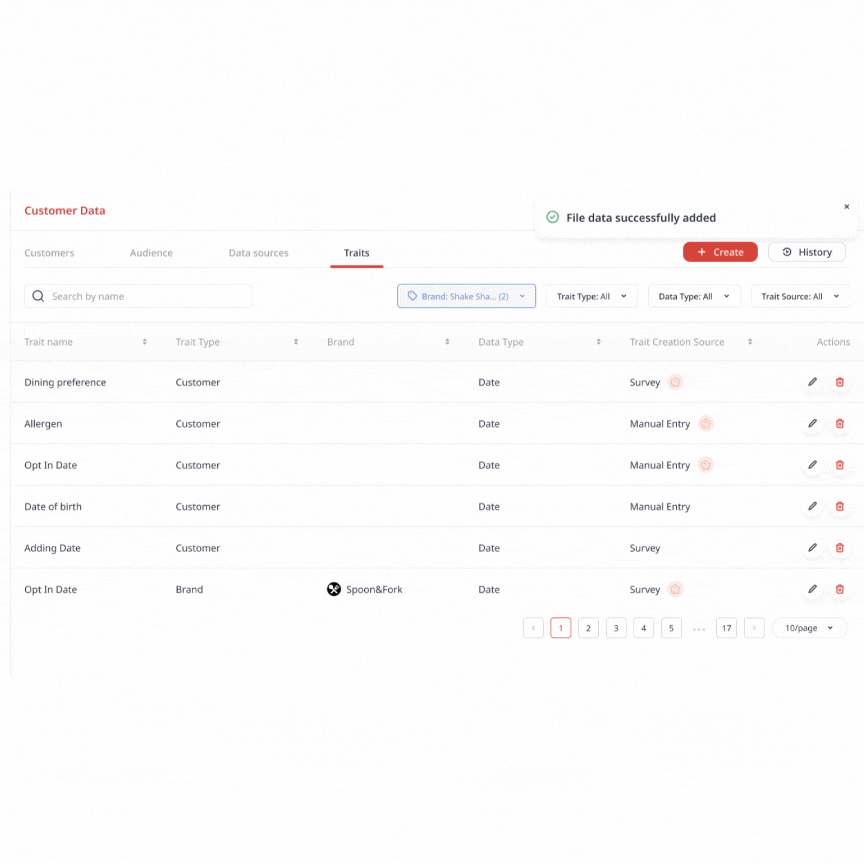Open the Trait Type: All dropdown
Screen dimensions: 864x864
(x=592, y=296)
